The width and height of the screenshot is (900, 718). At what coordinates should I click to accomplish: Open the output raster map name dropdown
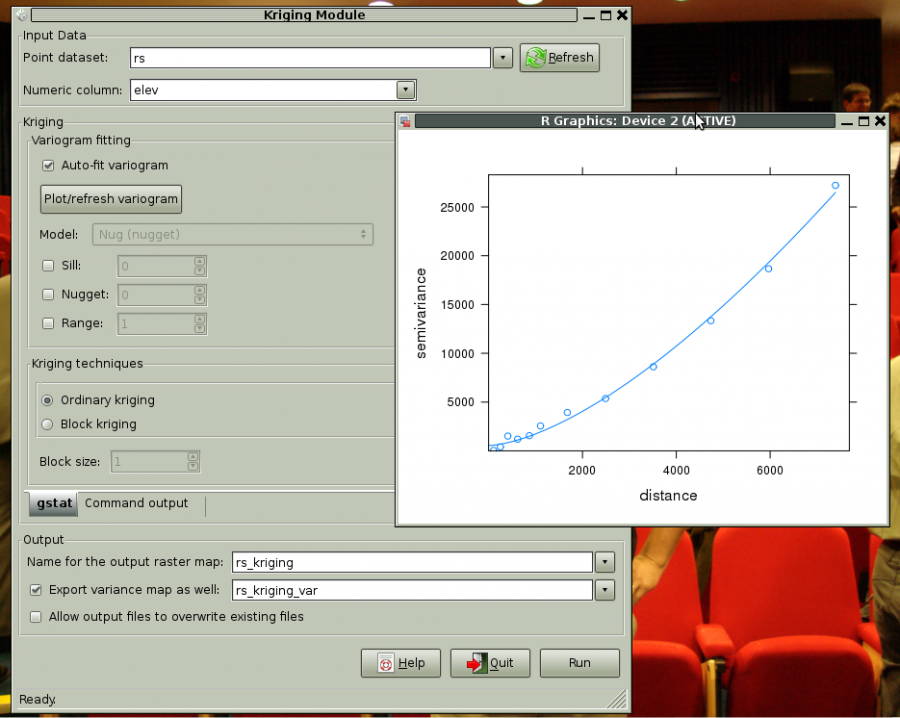point(604,562)
